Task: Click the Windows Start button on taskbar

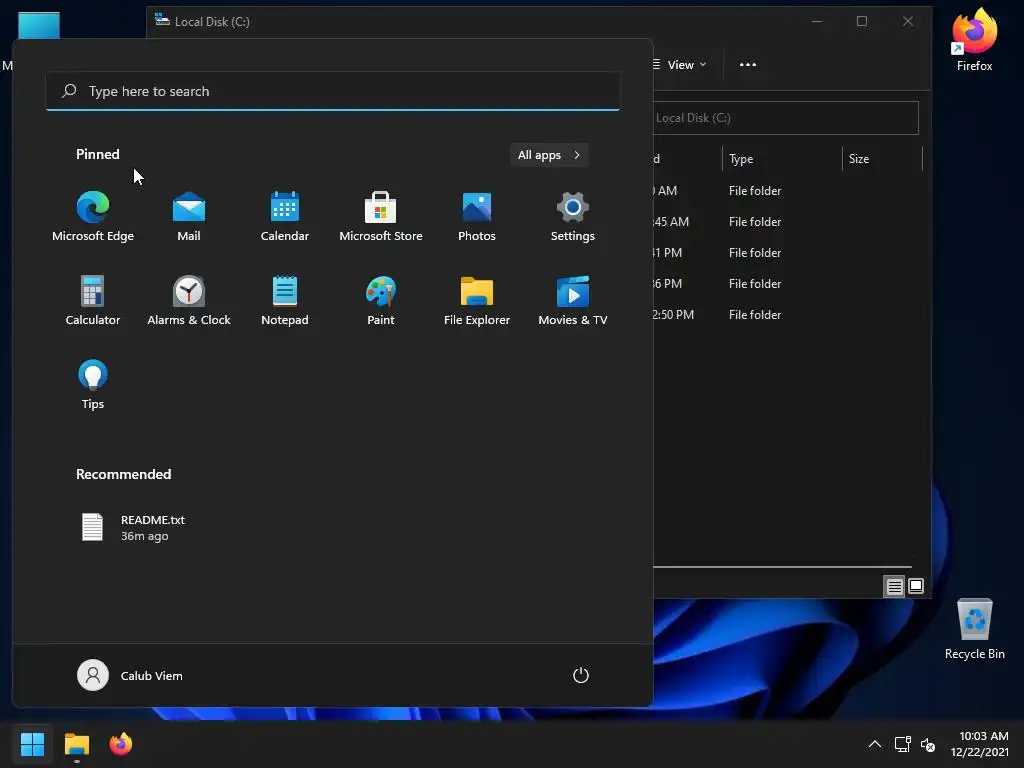Action: [x=32, y=744]
